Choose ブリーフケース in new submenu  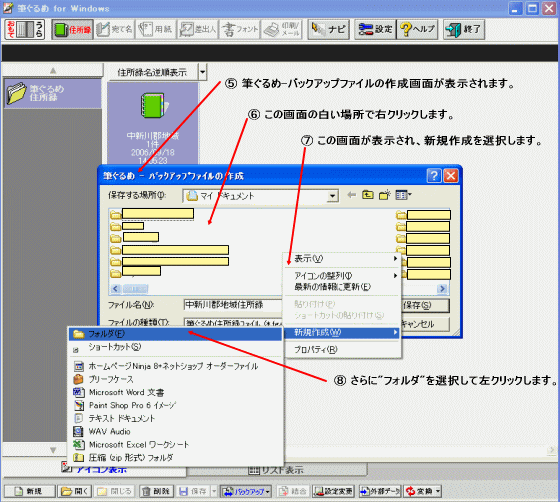[x=175, y=379]
